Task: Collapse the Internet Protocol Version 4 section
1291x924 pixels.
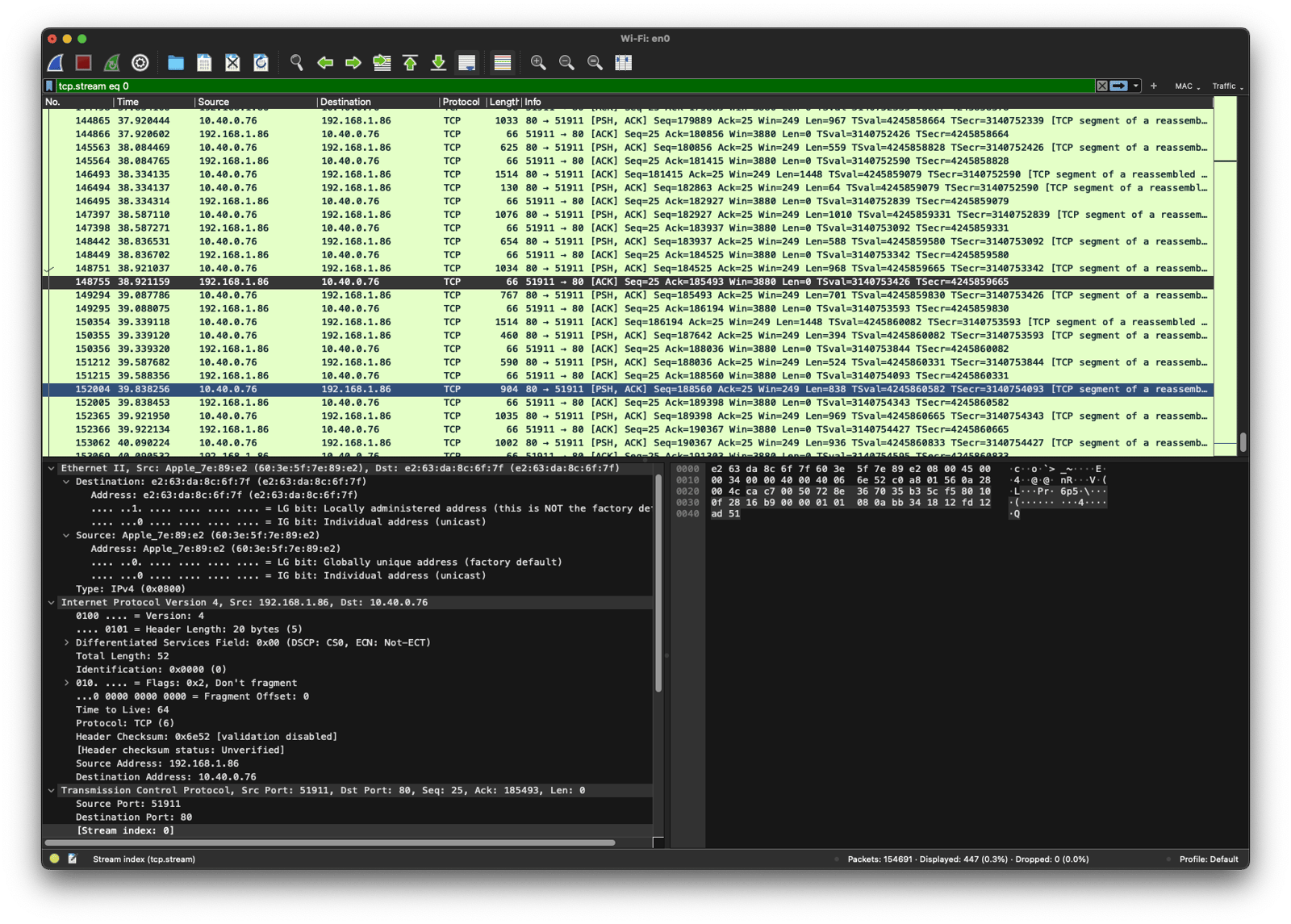Action: (51, 602)
